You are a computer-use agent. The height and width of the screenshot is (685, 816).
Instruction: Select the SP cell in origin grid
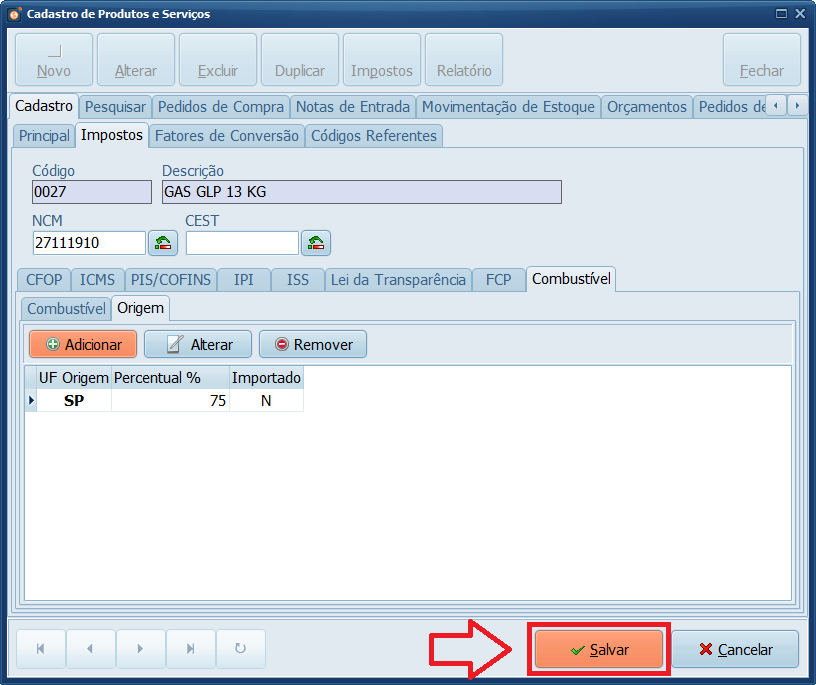click(74, 400)
